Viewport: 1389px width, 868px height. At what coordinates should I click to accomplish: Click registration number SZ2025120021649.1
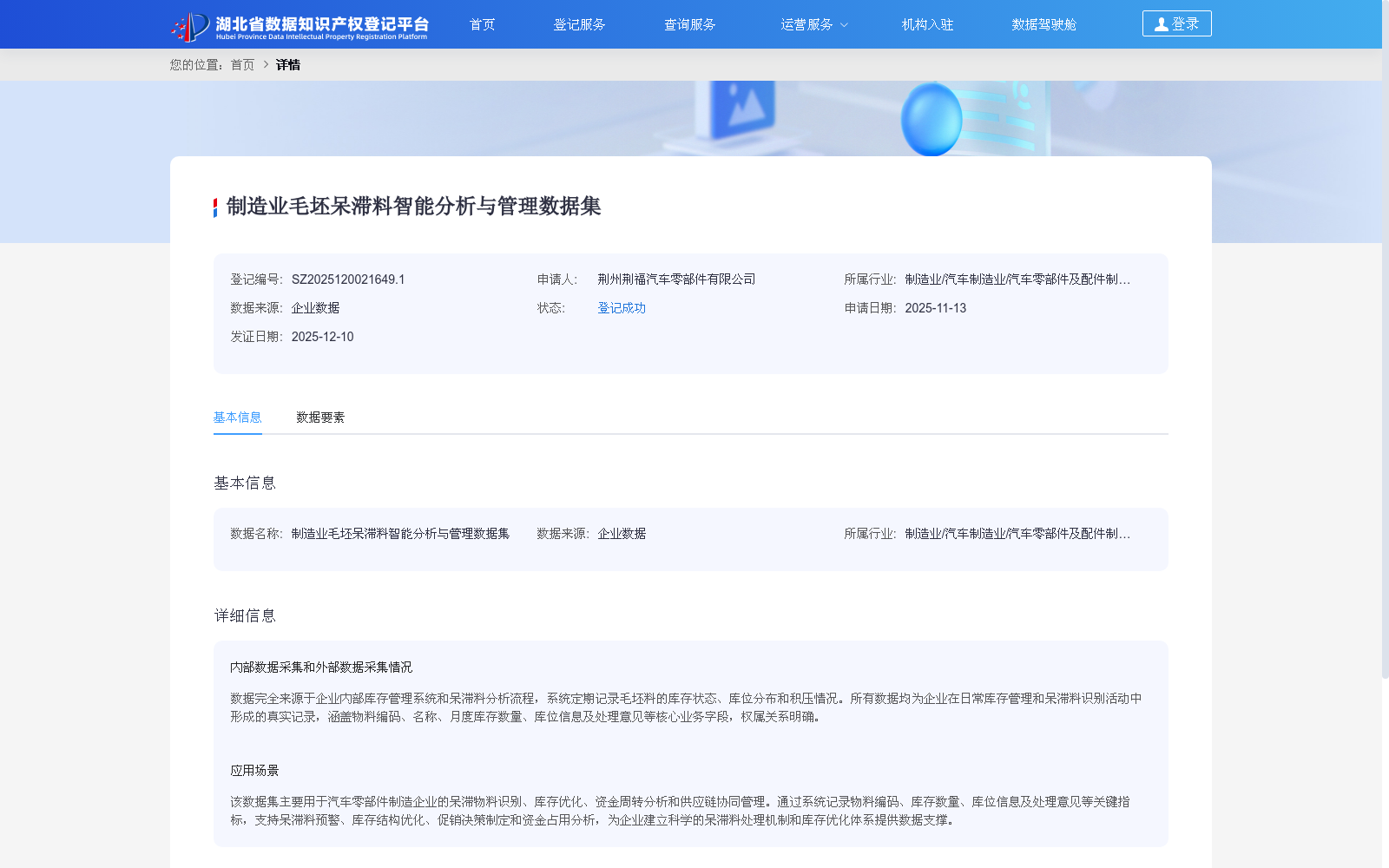[348, 279]
